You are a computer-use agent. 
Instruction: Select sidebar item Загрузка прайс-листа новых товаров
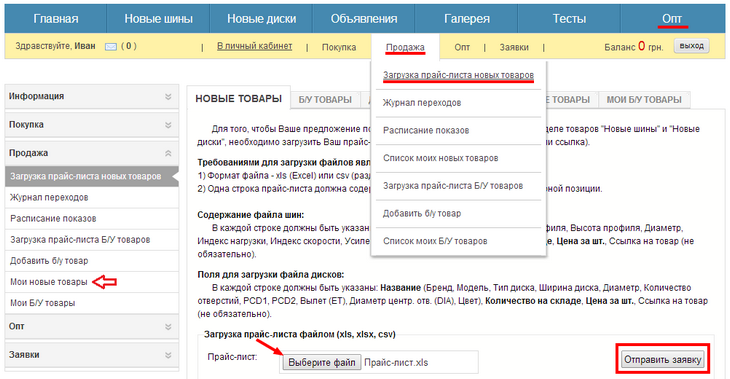92,176
